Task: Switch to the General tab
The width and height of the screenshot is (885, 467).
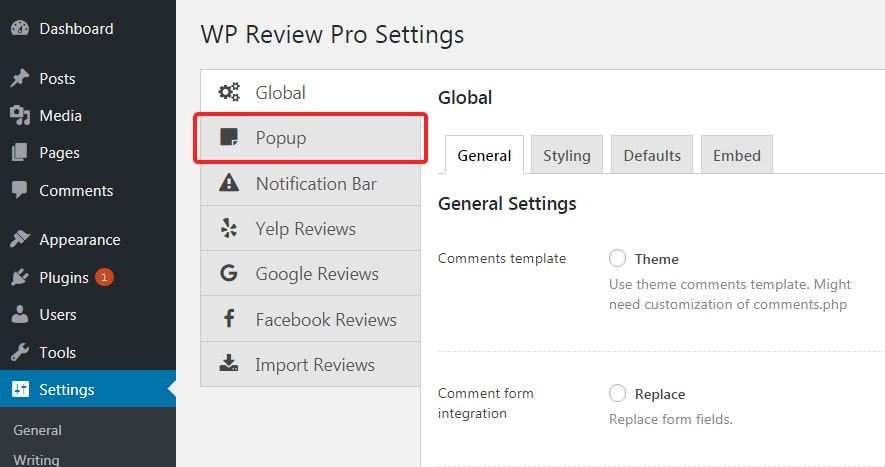Action: tap(484, 155)
